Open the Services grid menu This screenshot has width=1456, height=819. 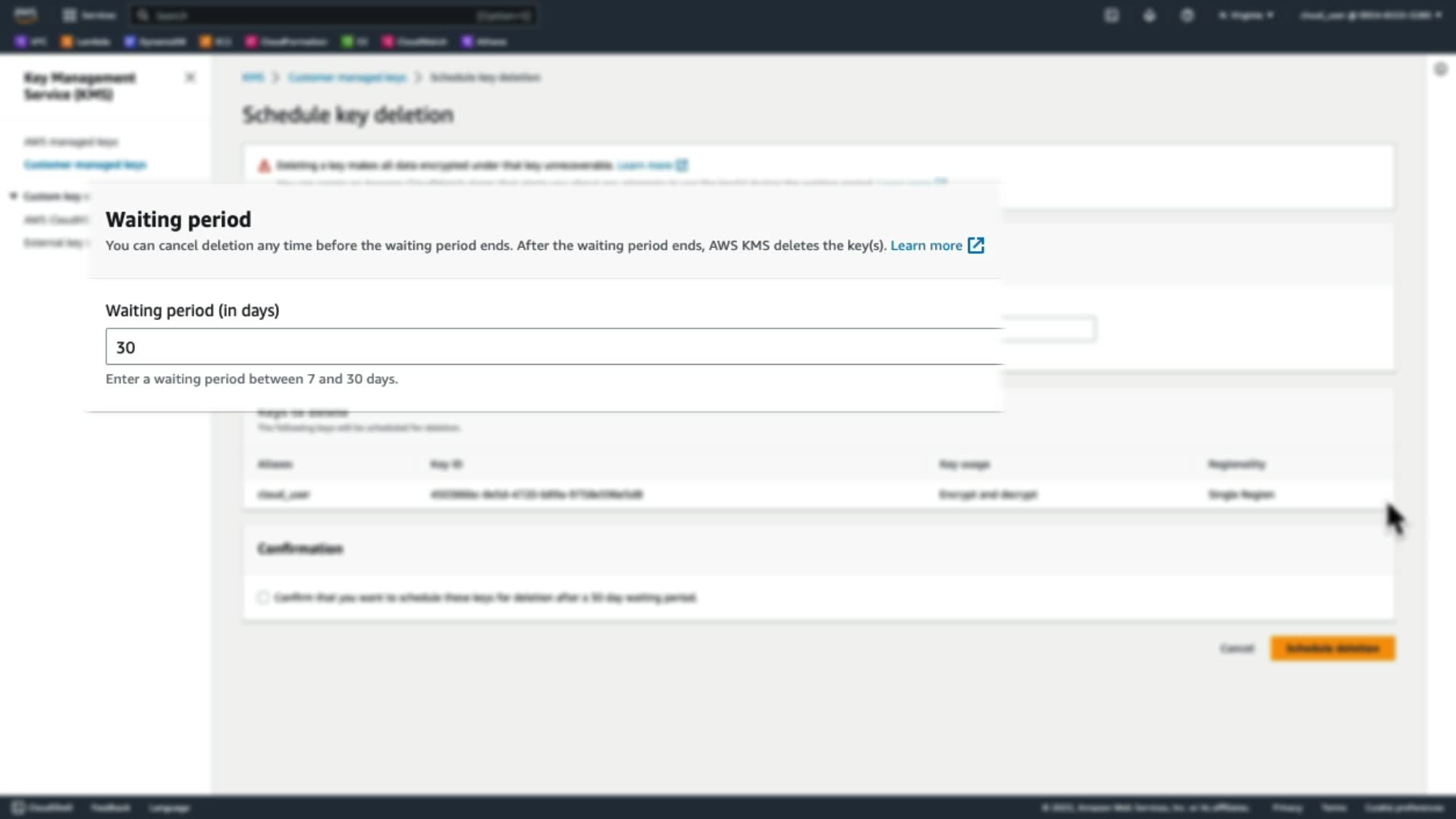(89, 15)
